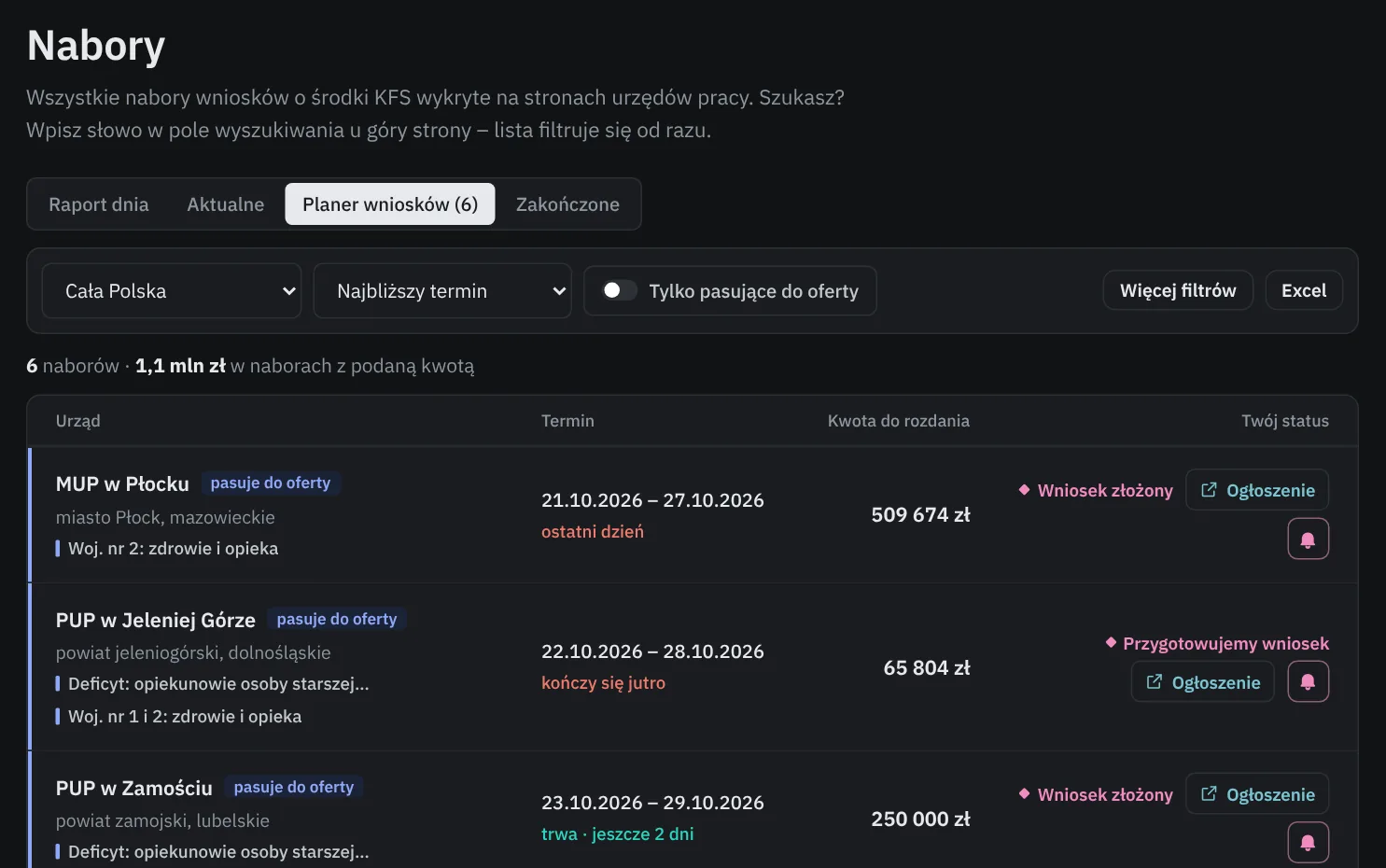The height and width of the screenshot is (868, 1386).
Task: Click pasuje do oferty badge for MUP w Płocku
Action: pyautogui.click(x=271, y=483)
